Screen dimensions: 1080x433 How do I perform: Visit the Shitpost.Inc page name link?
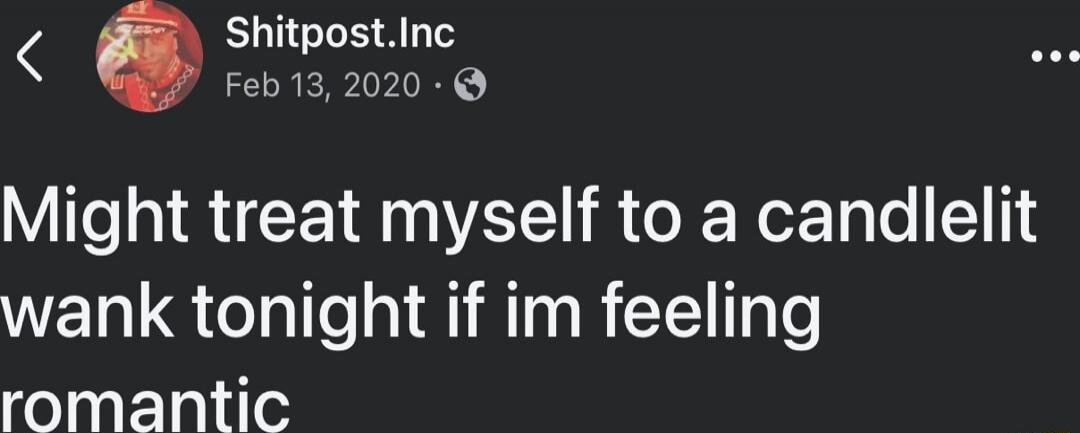click(x=340, y=34)
